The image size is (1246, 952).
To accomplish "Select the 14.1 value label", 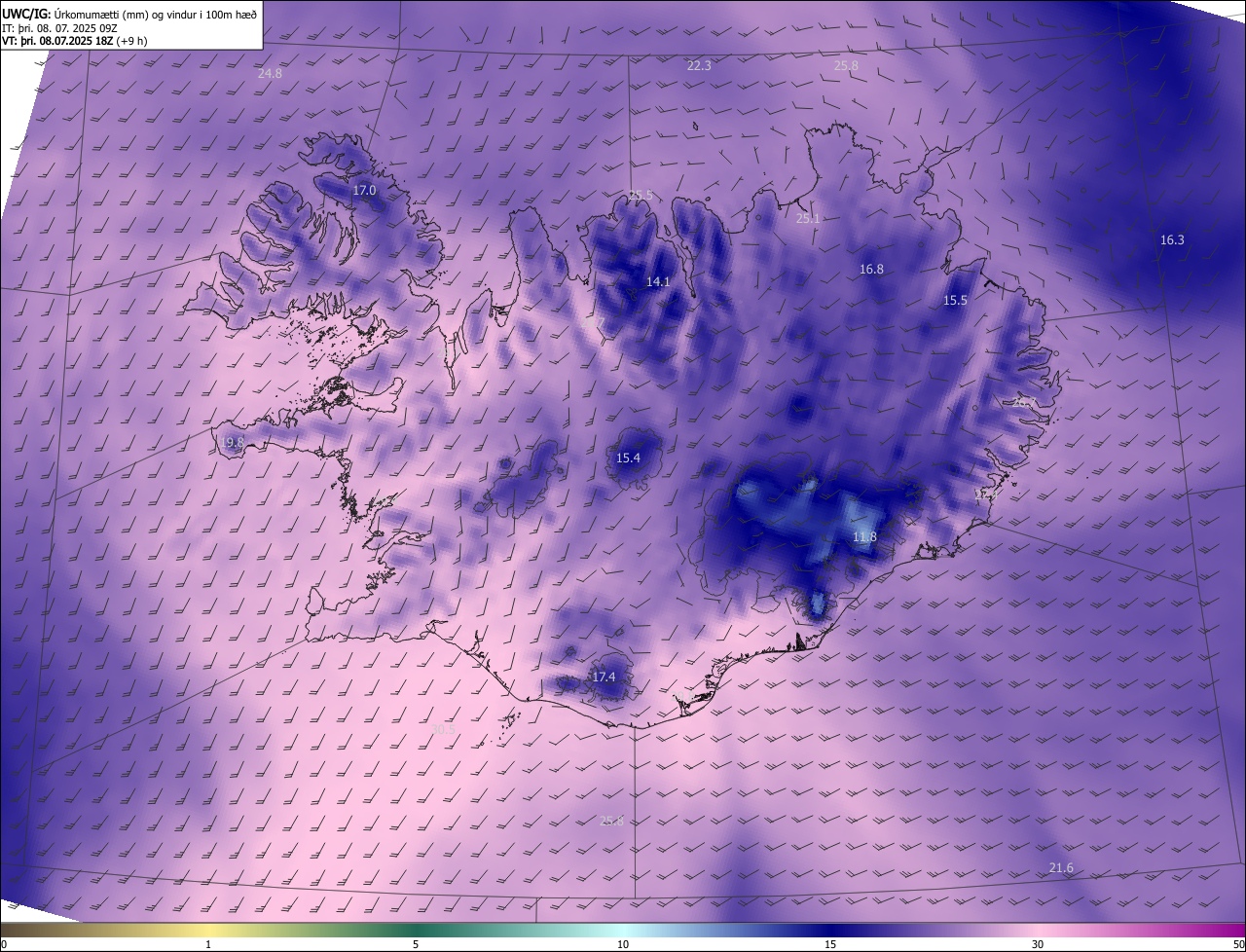I will point(658,282).
